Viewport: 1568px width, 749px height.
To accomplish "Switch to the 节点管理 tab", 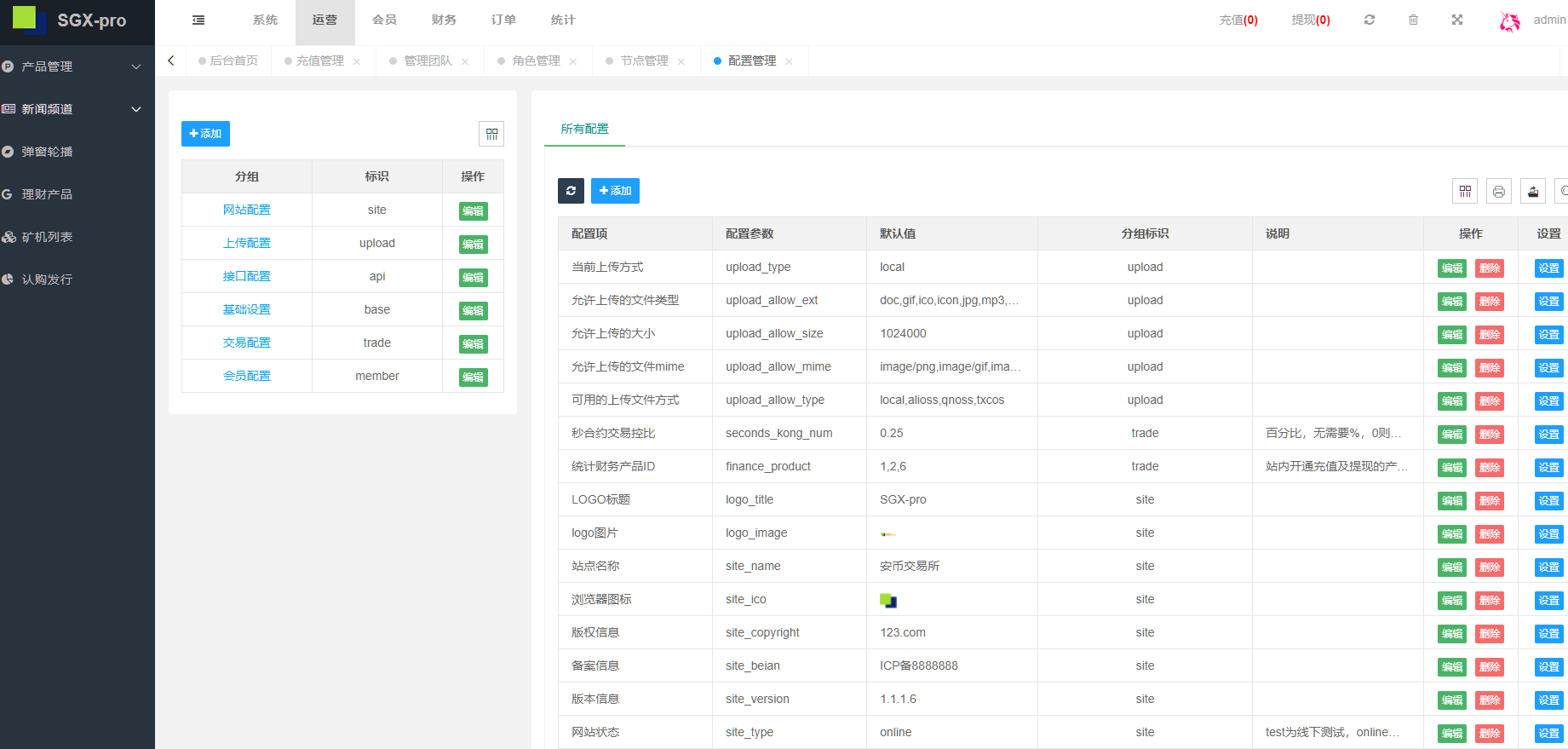I will pyautogui.click(x=644, y=60).
